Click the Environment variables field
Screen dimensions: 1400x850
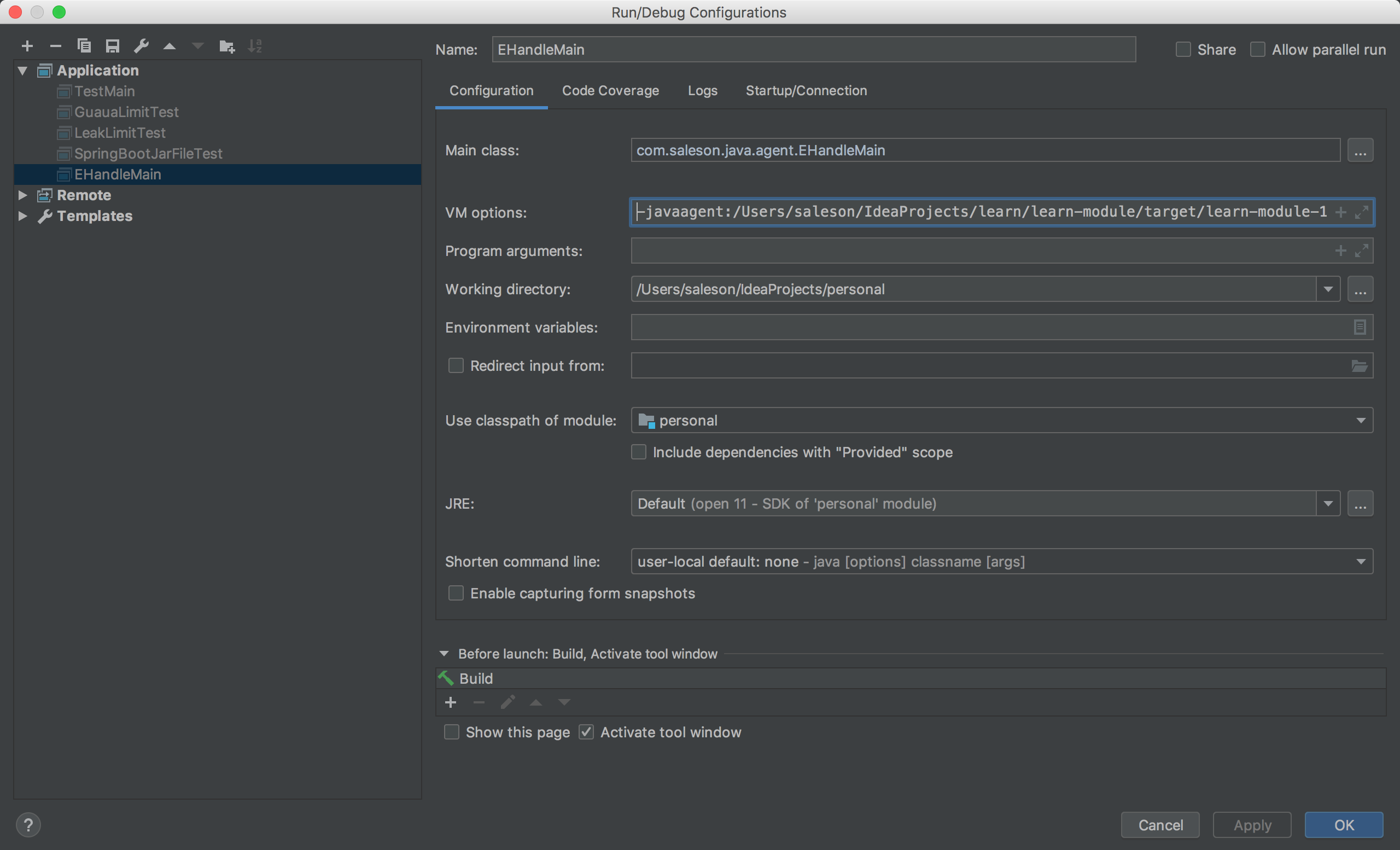(1002, 327)
